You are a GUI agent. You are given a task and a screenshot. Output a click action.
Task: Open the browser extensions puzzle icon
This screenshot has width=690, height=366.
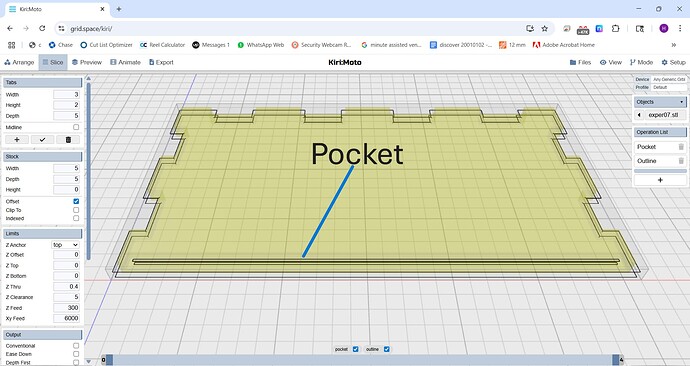click(x=616, y=29)
